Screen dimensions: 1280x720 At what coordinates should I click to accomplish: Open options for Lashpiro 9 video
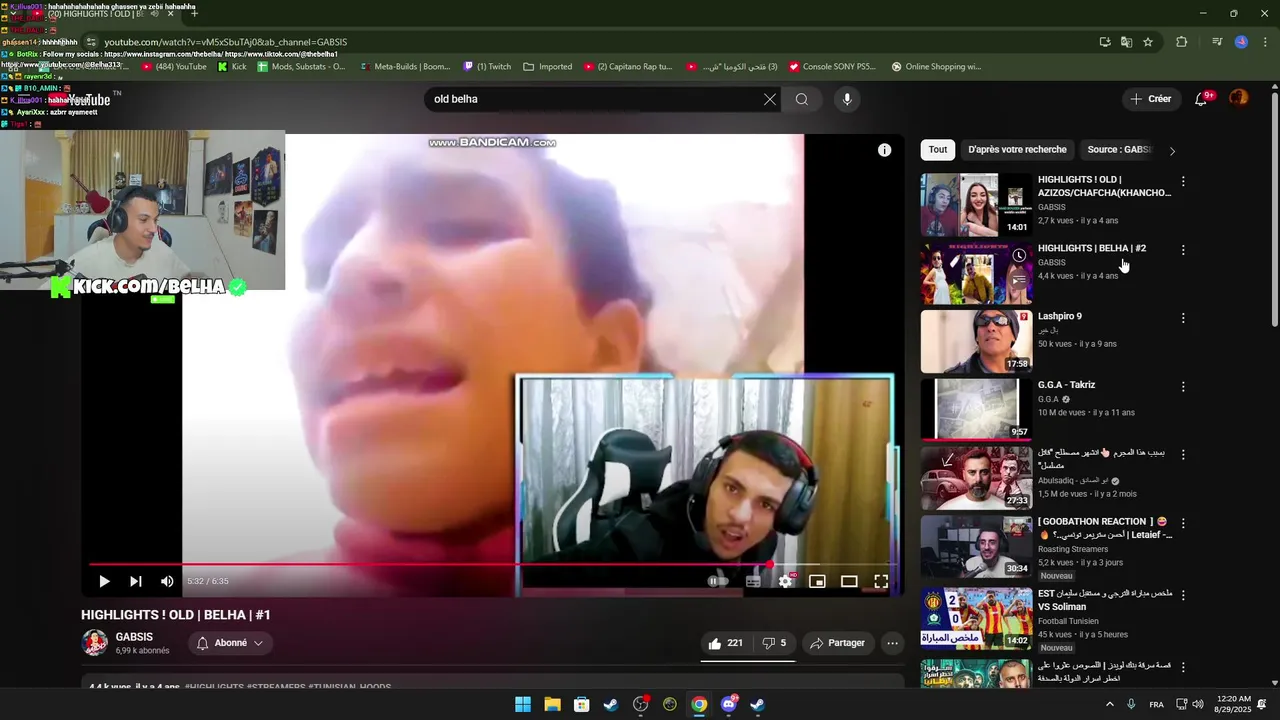pos(1183,318)
